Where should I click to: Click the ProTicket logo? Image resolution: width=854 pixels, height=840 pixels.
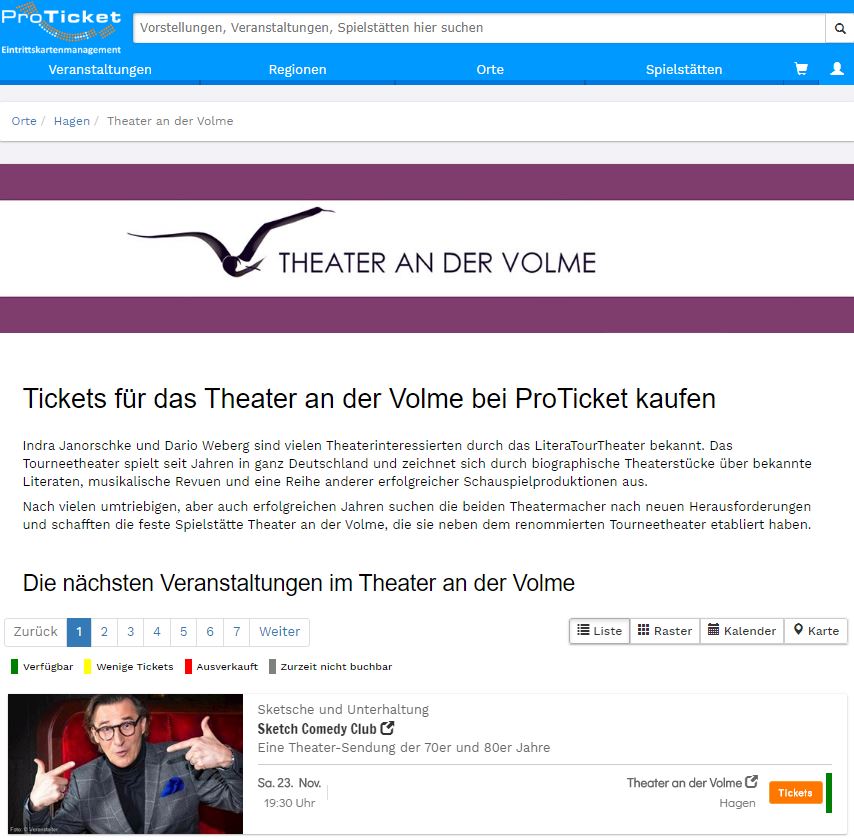(x=61, y=28)
